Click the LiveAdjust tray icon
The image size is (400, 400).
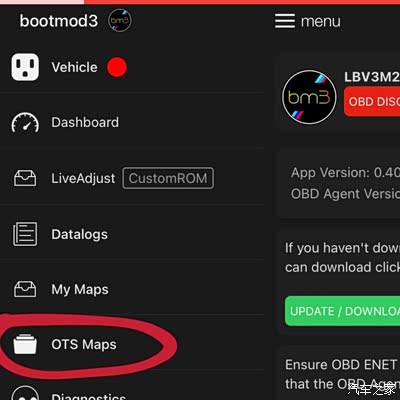(x=25, y=178)
